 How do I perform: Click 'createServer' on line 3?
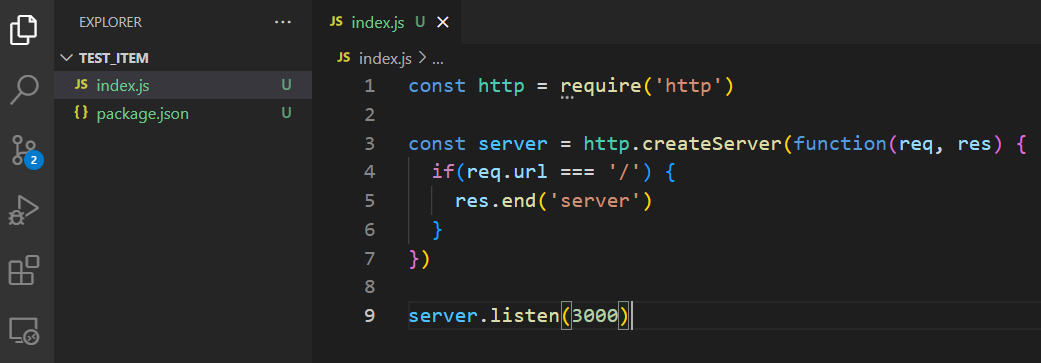click(712, 143)
